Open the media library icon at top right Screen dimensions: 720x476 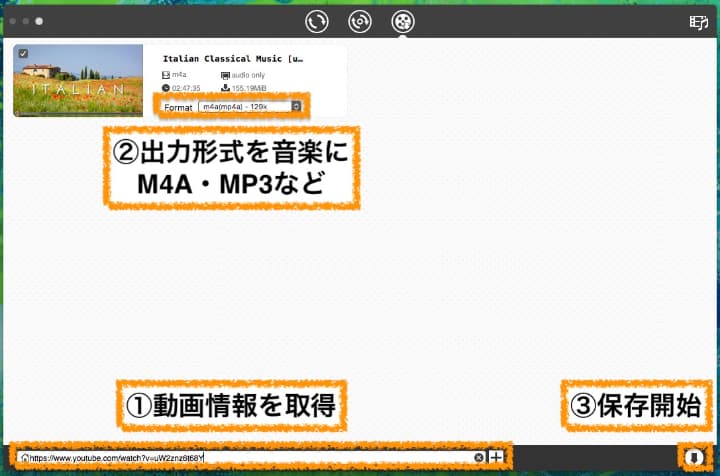pyautogui.click(x=698, y=20)
